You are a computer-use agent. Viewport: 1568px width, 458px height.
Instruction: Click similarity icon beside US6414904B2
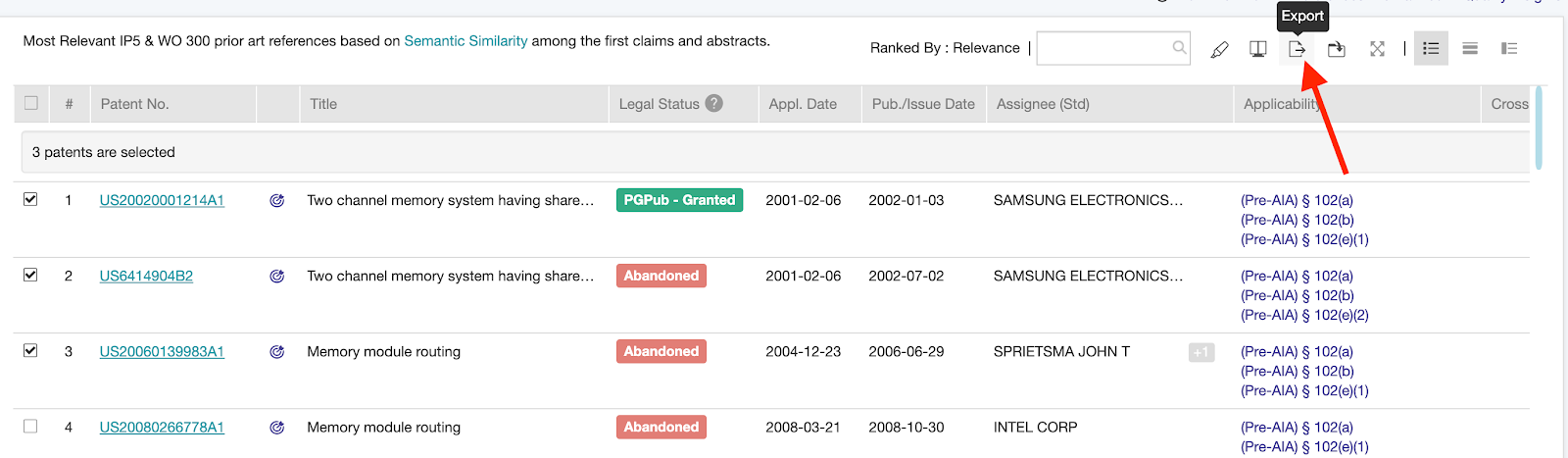pyautogui.click(x=277, y=277)
